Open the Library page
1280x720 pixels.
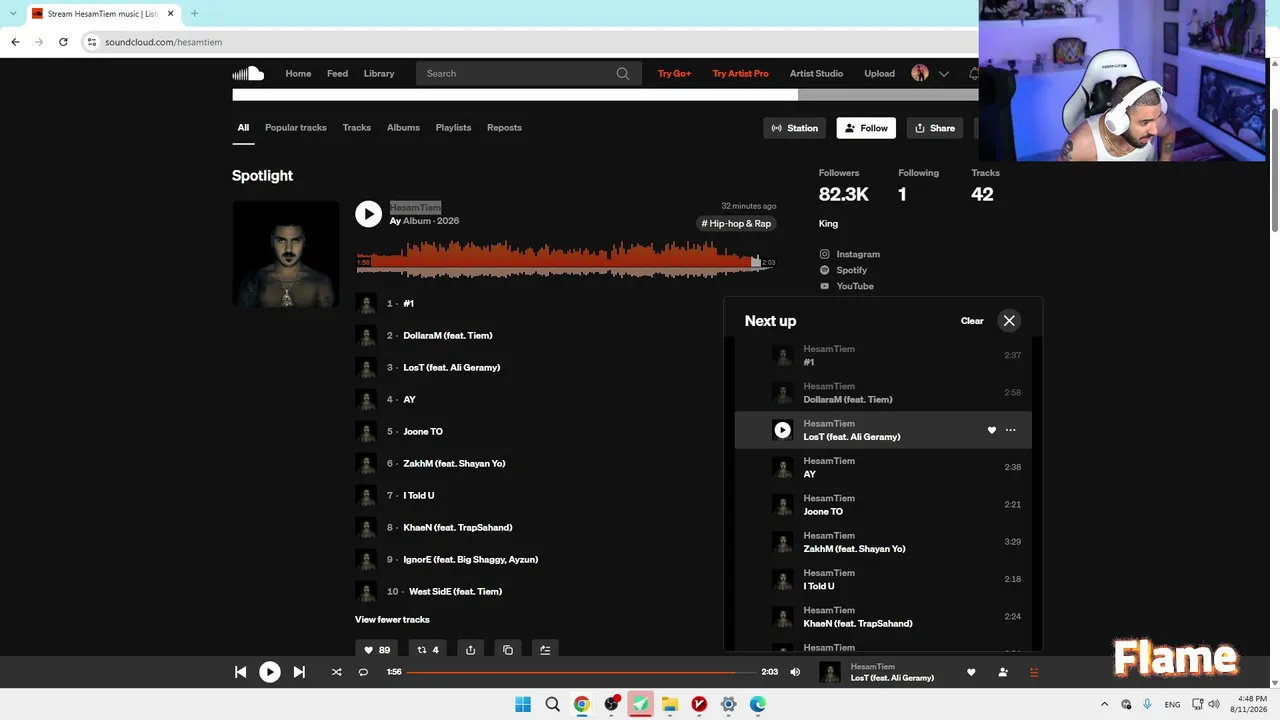[x=379, y=73]
